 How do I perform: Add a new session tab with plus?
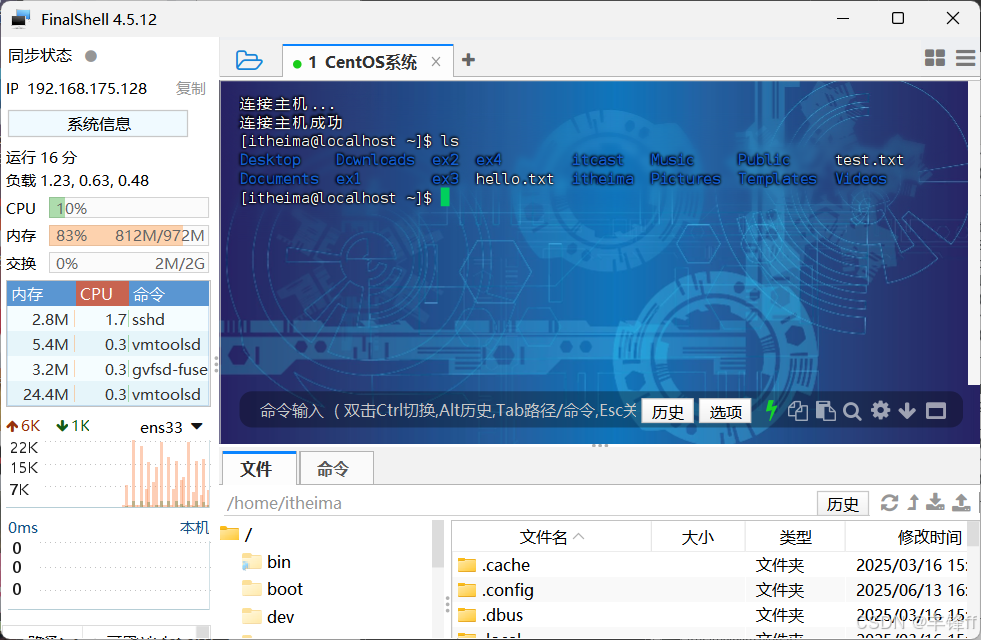click(468, 60)
